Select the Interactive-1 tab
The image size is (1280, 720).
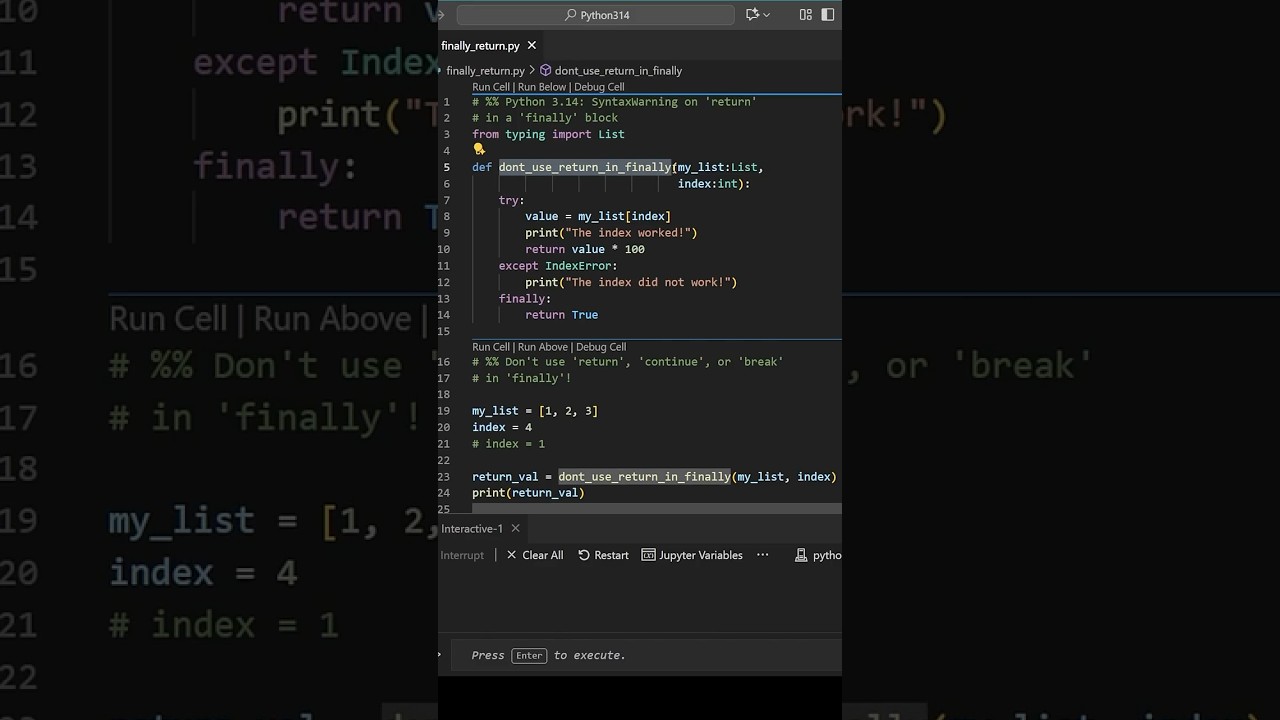(x=471, y=529)
